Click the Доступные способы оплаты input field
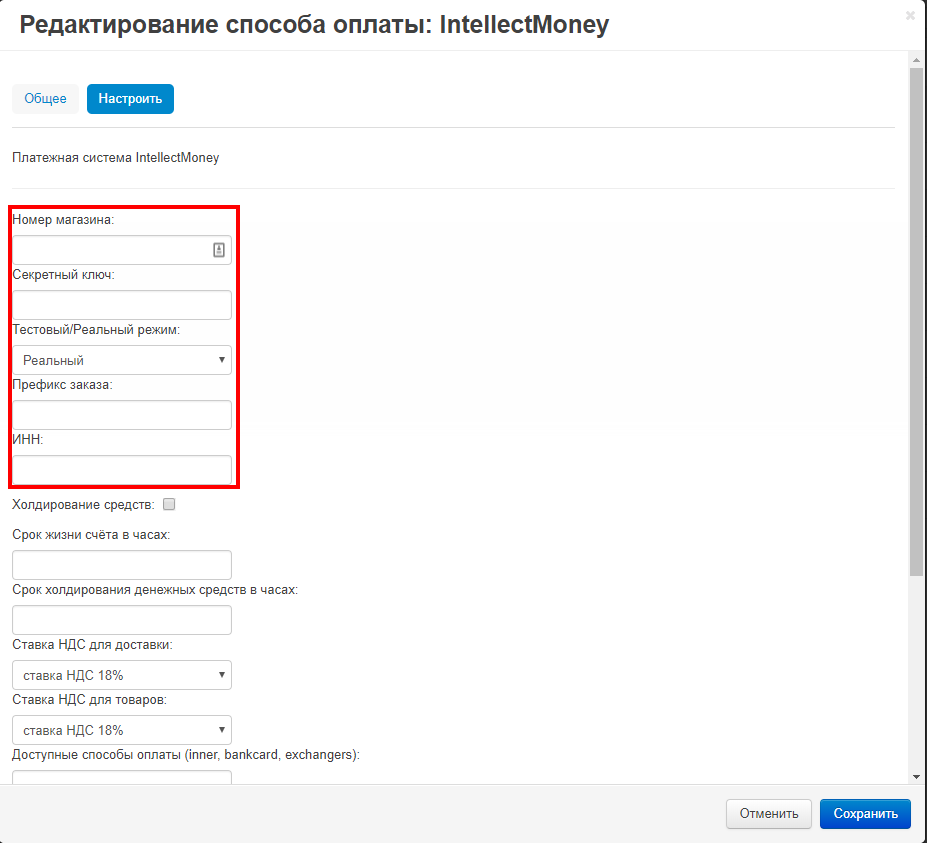Screen dimensions: 927x843 122,777
